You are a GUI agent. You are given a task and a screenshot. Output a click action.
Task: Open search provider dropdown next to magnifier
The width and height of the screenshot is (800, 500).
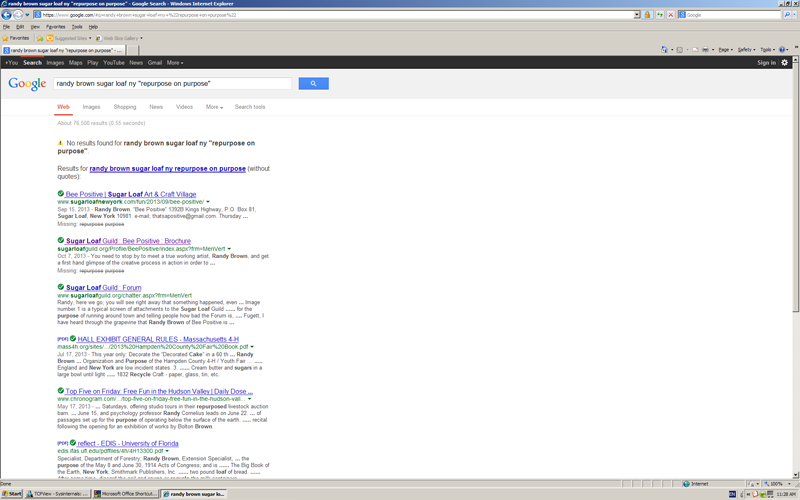794,15
